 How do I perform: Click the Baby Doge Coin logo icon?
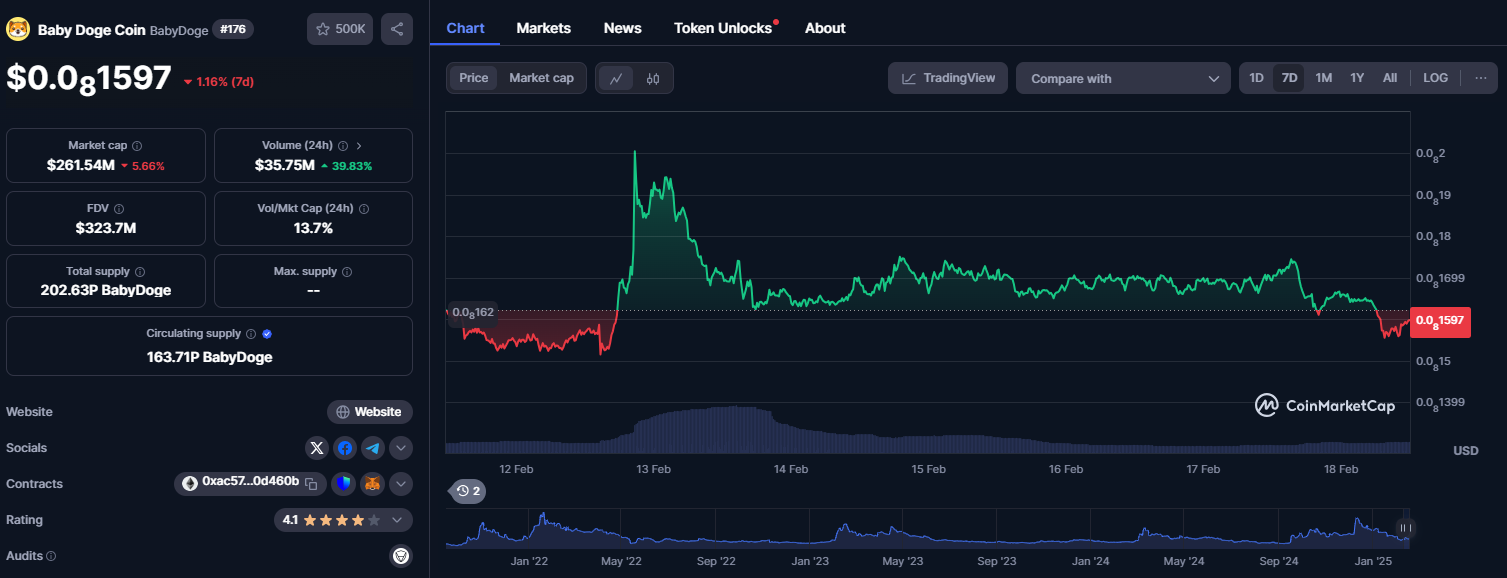coord(18,29)
